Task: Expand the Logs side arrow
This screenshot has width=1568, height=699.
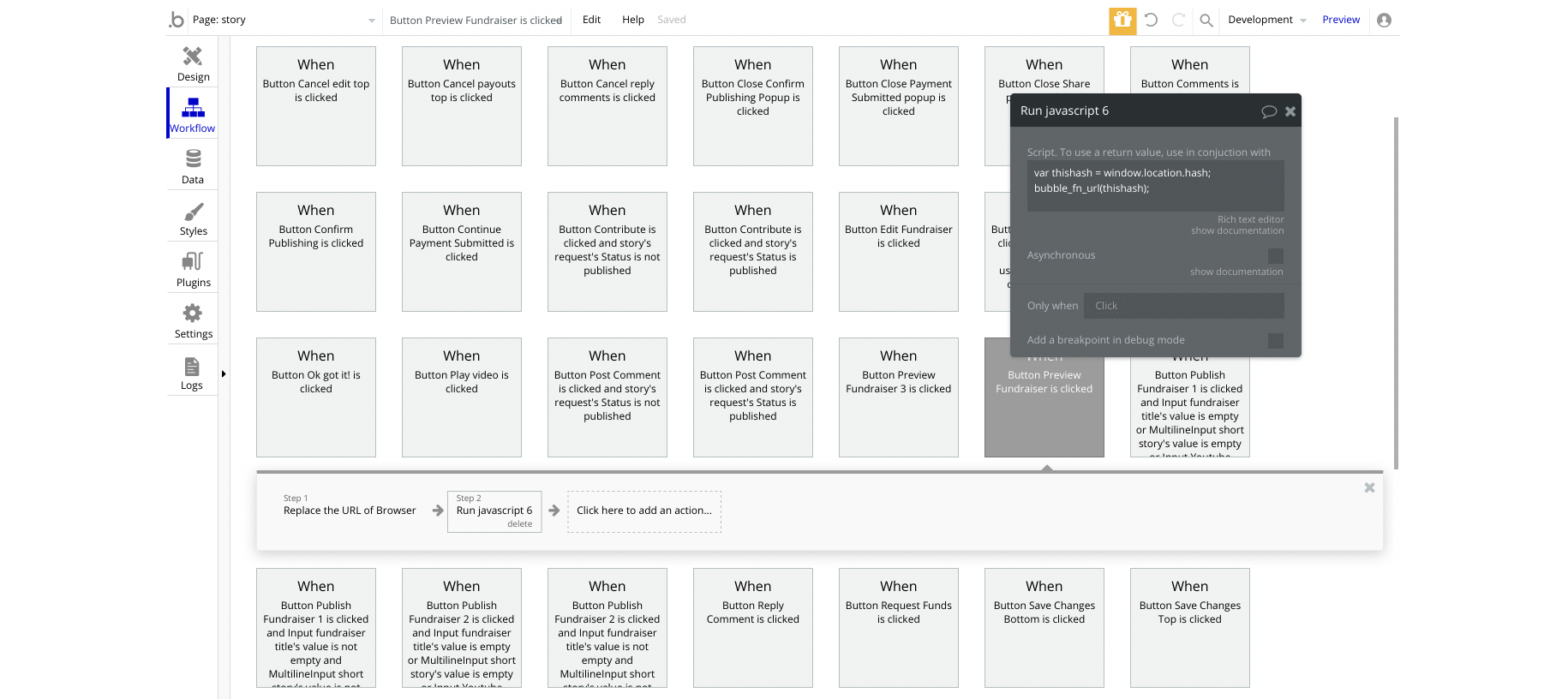Action: pyautogui.click(x=224, y=373)
